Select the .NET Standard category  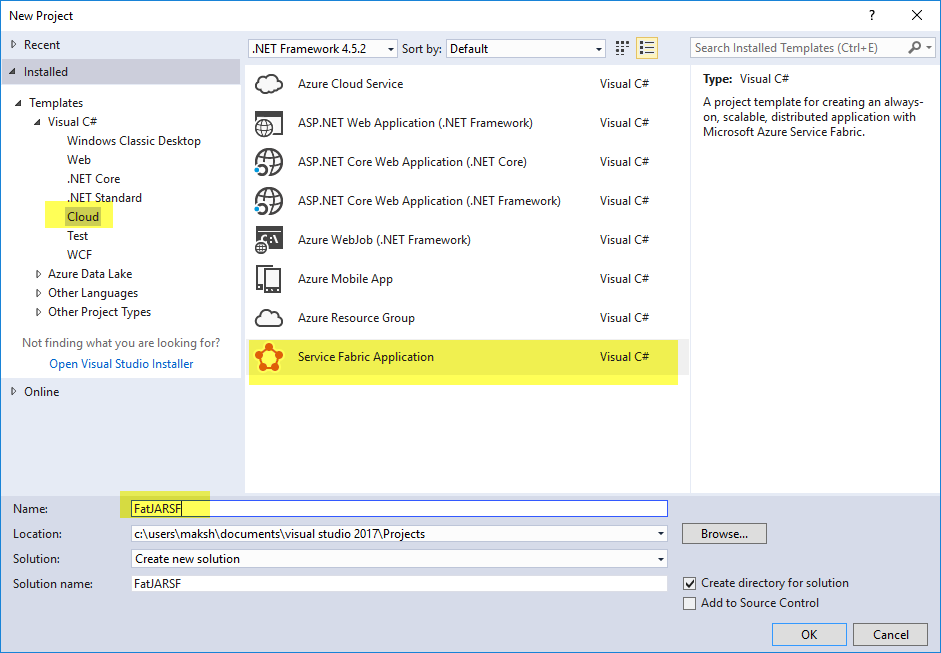(x=104, y=198)
